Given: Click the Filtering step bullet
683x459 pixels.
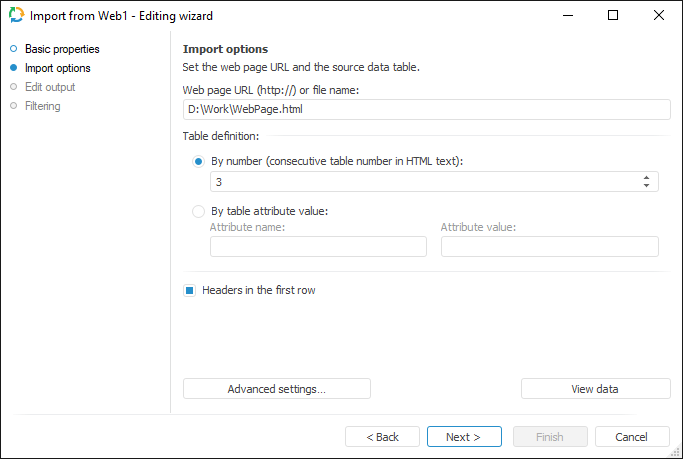Looking at the screenshot, I should [14, 106].
